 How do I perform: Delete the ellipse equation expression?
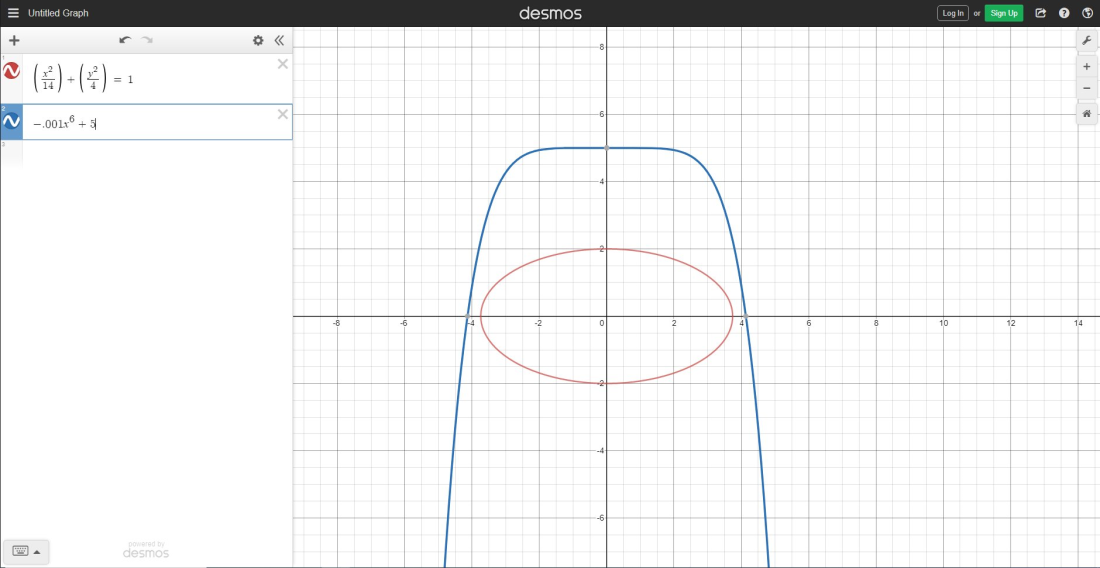point(283,64)
